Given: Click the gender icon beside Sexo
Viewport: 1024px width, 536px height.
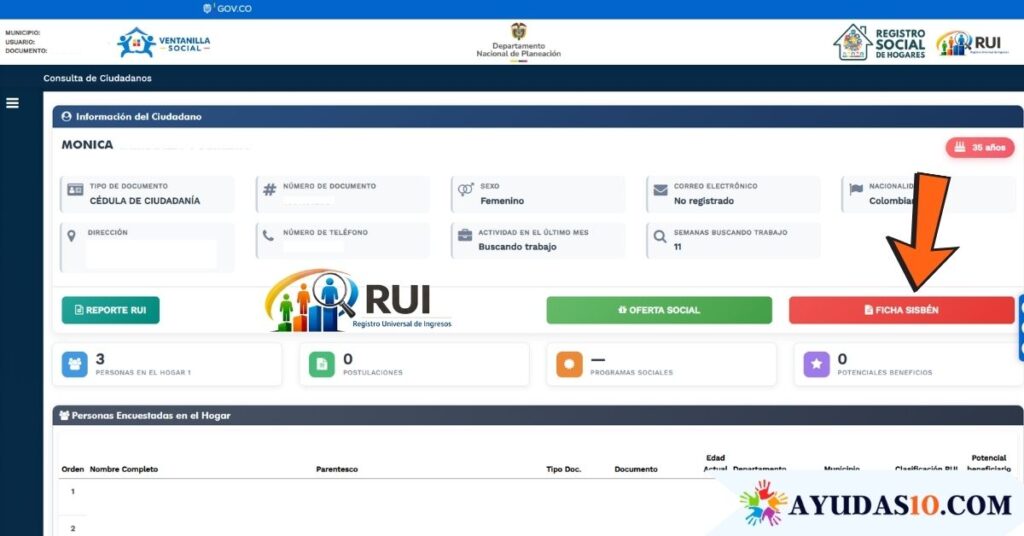Looking at the screenshot, I should click(466, 189).
